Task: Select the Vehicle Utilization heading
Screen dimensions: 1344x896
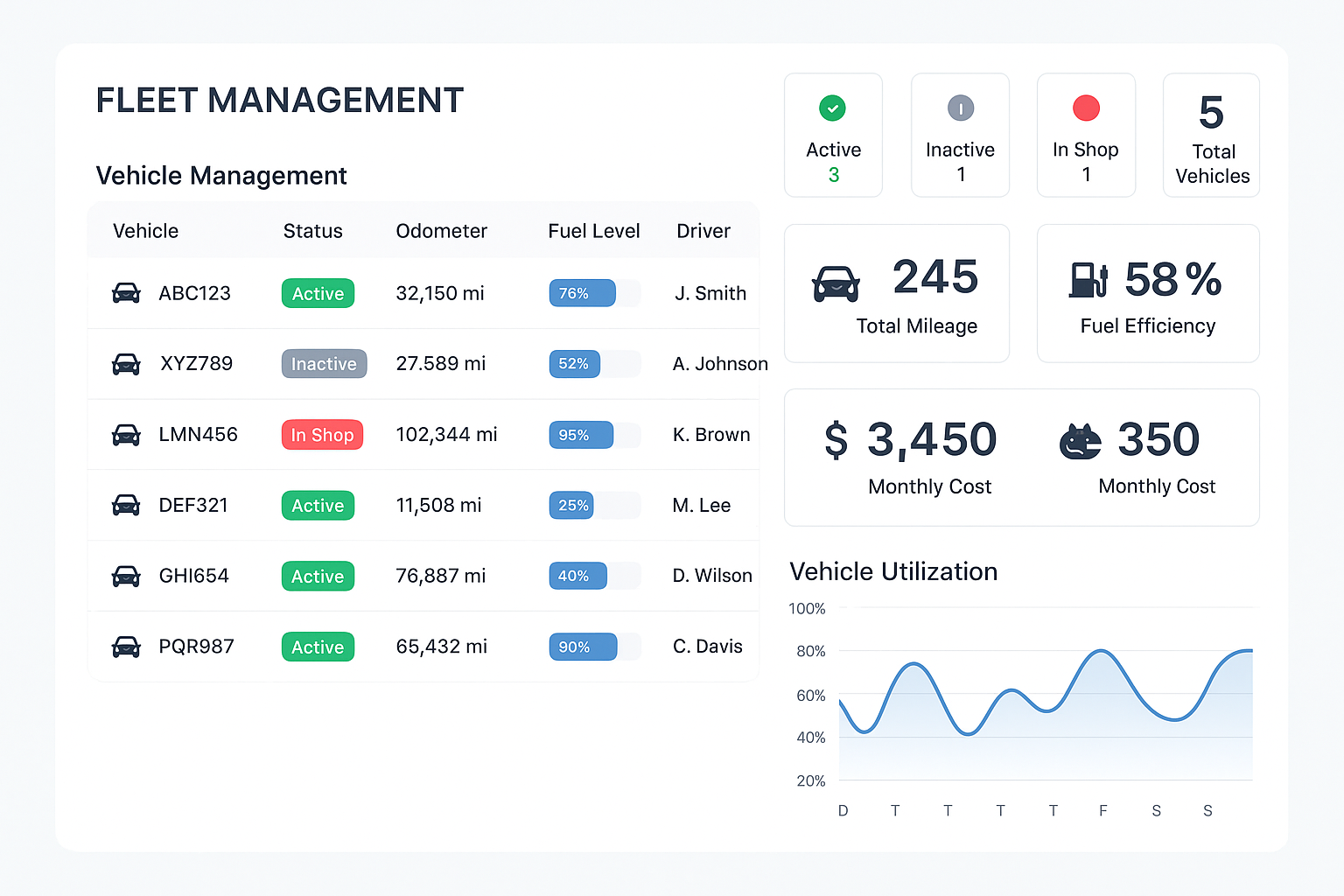Action: (x=893, y=571)
